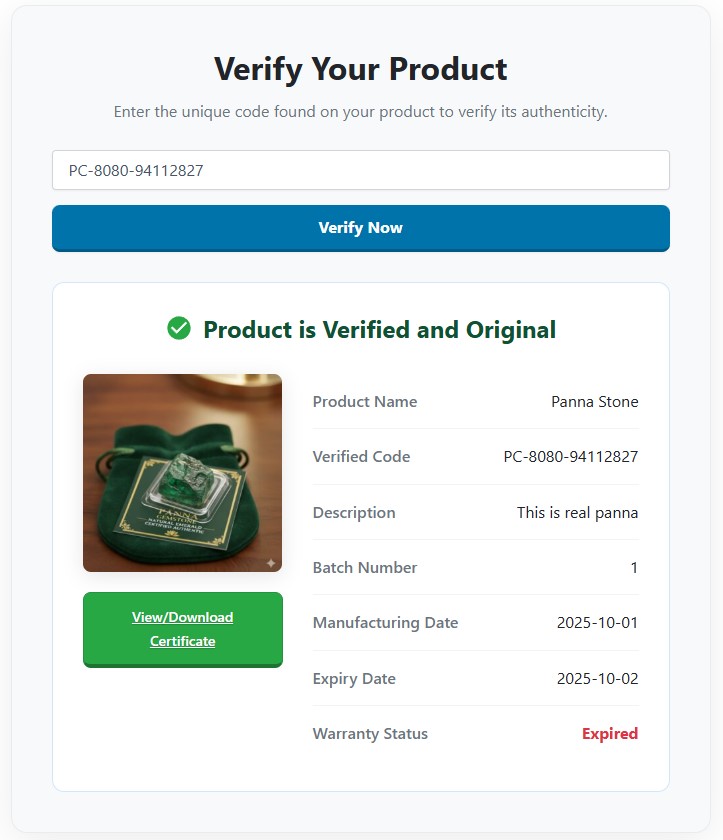The width and height of the screenshot is (723, 840).
Task: Select the Product Name row label
Action: (364, 401)
